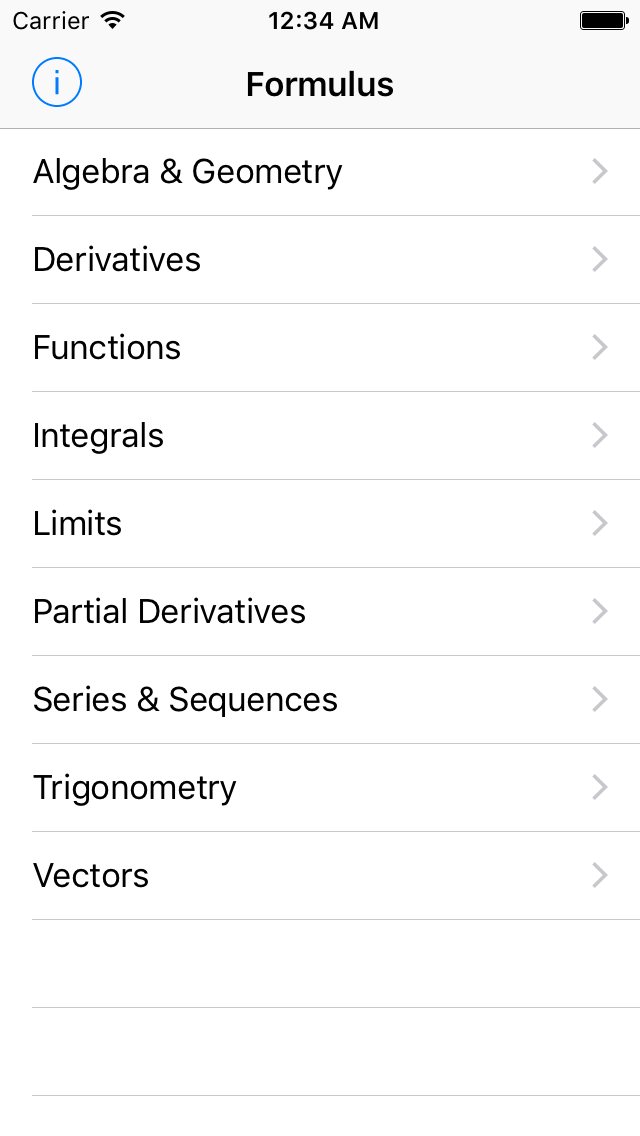Open Partial Derivatives formulas

(x=169, y=612)
